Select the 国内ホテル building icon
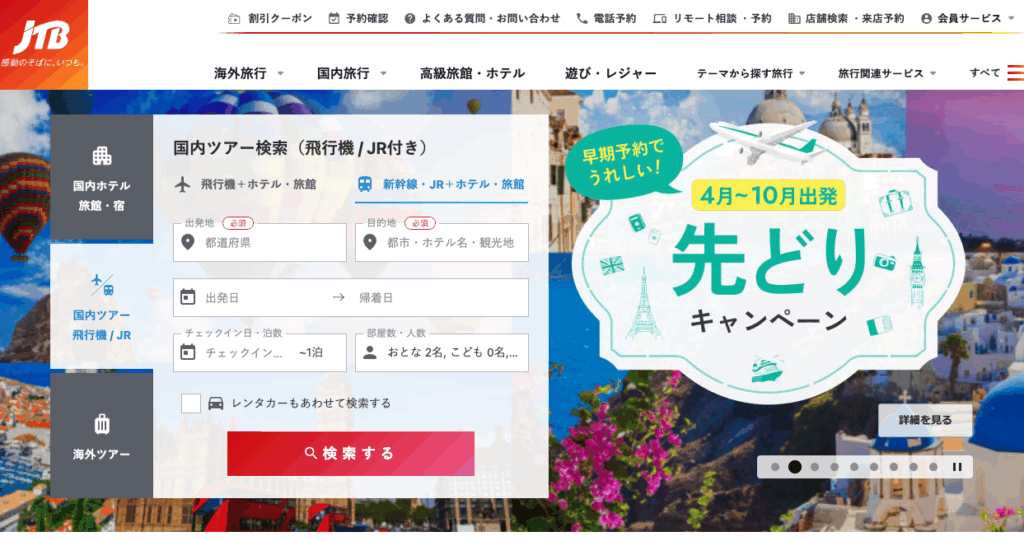Screen dimensions: 1024x541 click(x=102, y=156)
